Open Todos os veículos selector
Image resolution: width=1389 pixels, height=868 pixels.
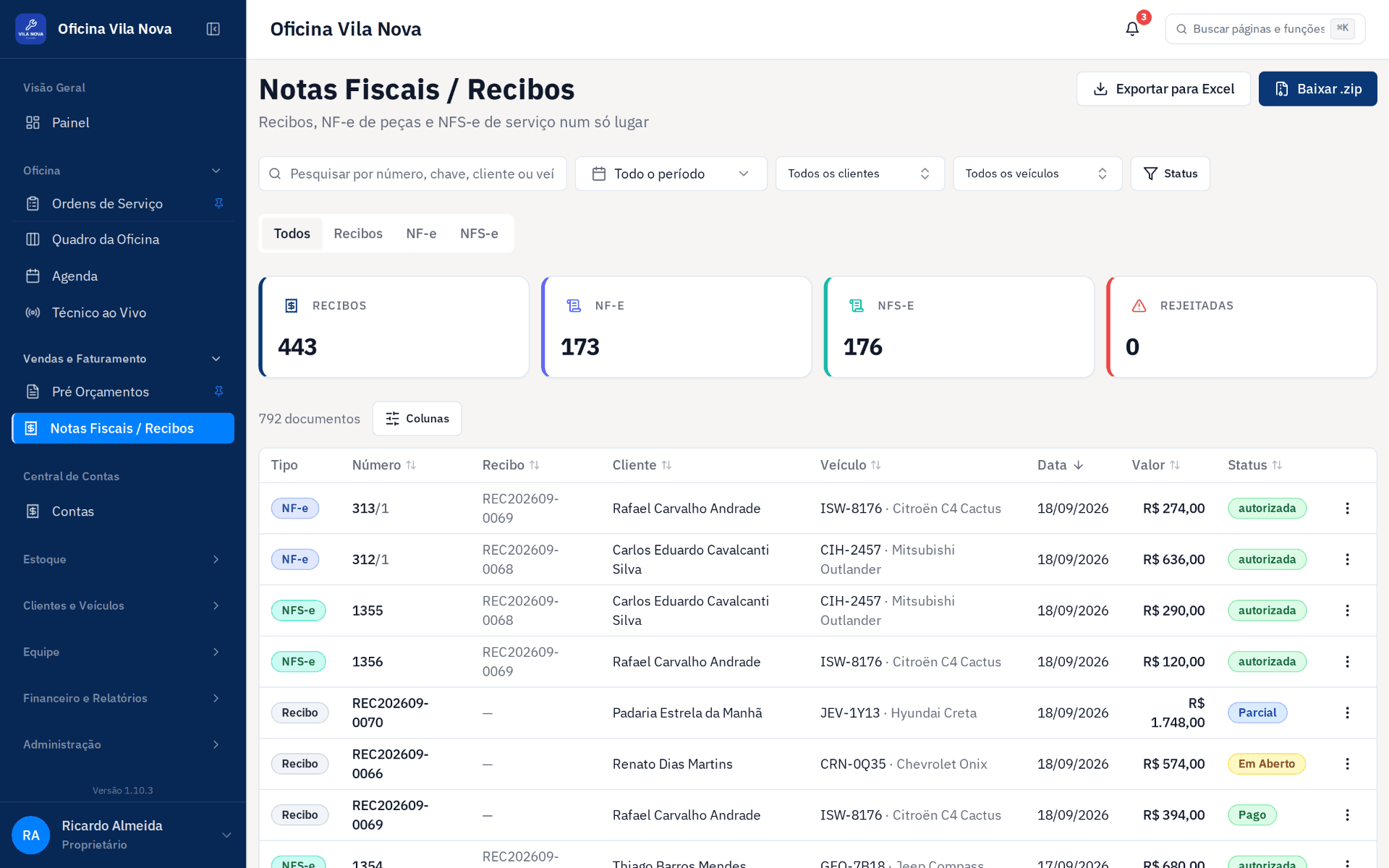[x=1037, y=174]
